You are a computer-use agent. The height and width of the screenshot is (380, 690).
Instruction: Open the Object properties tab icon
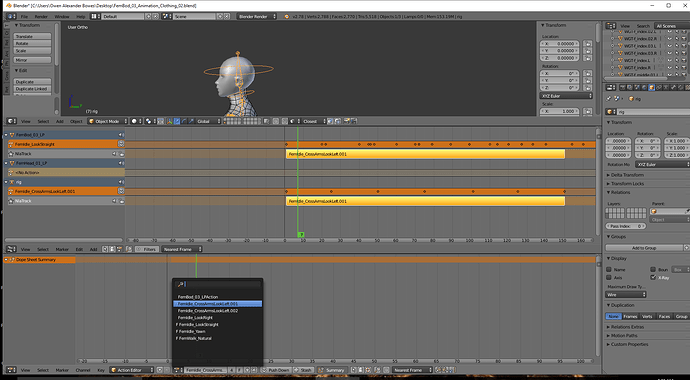pyautogui.click(x=652, y=88)
